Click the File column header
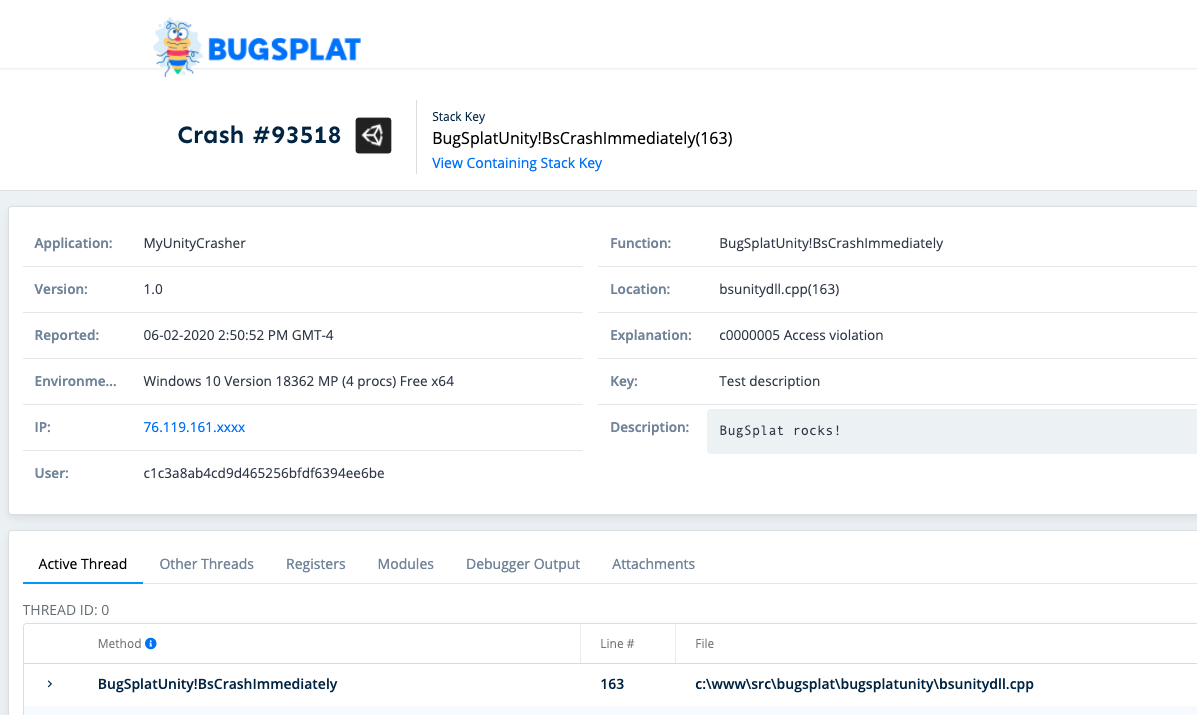This screenshot has width=1197, height=715. tap(705, 643)
